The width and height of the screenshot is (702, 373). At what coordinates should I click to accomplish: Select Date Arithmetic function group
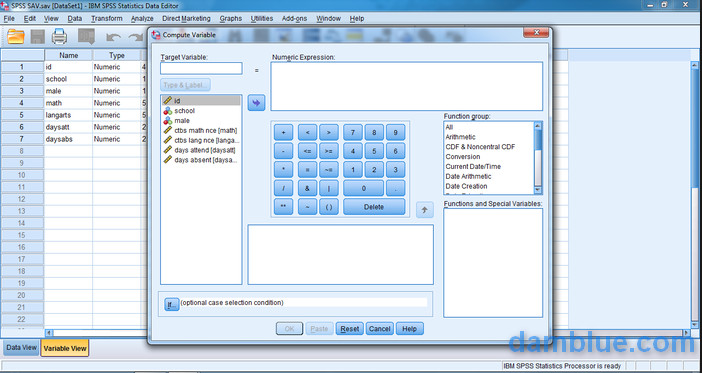tap(468, 176)
